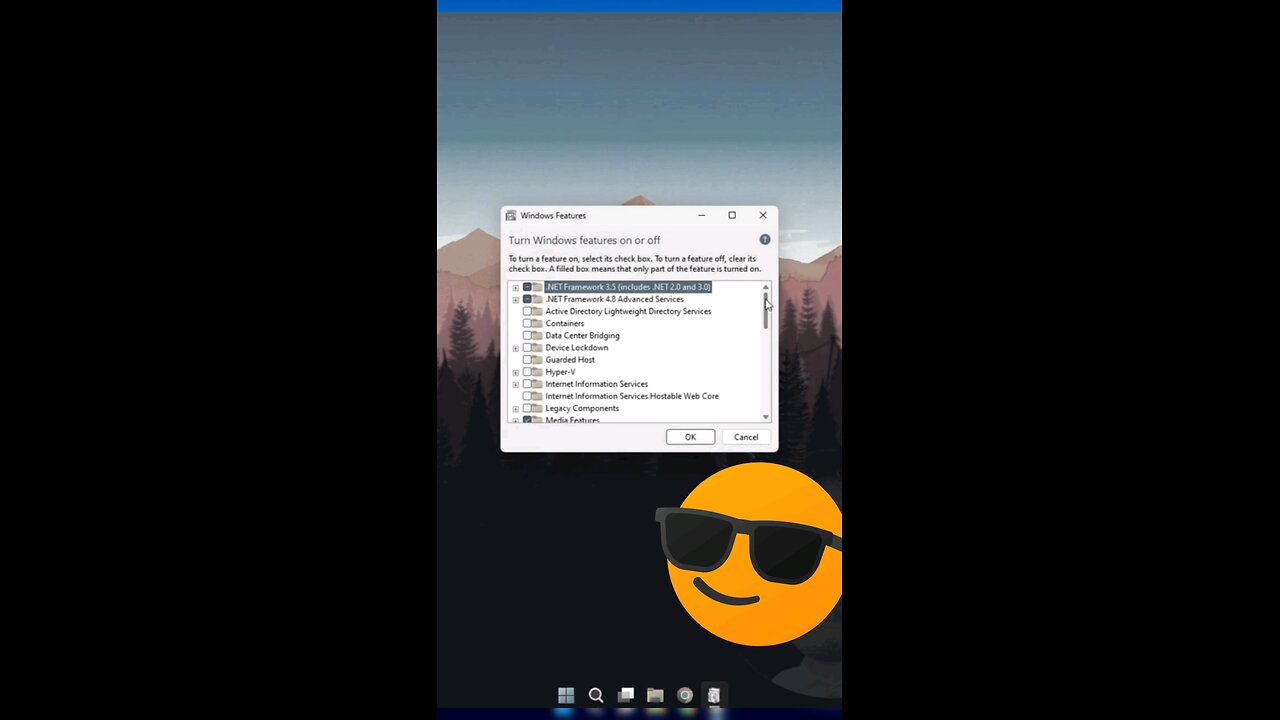Enable Active Directory Lightweight Directory Services checkbox
The height and width of the screenshot is (720, 1280).
[527, 311]
